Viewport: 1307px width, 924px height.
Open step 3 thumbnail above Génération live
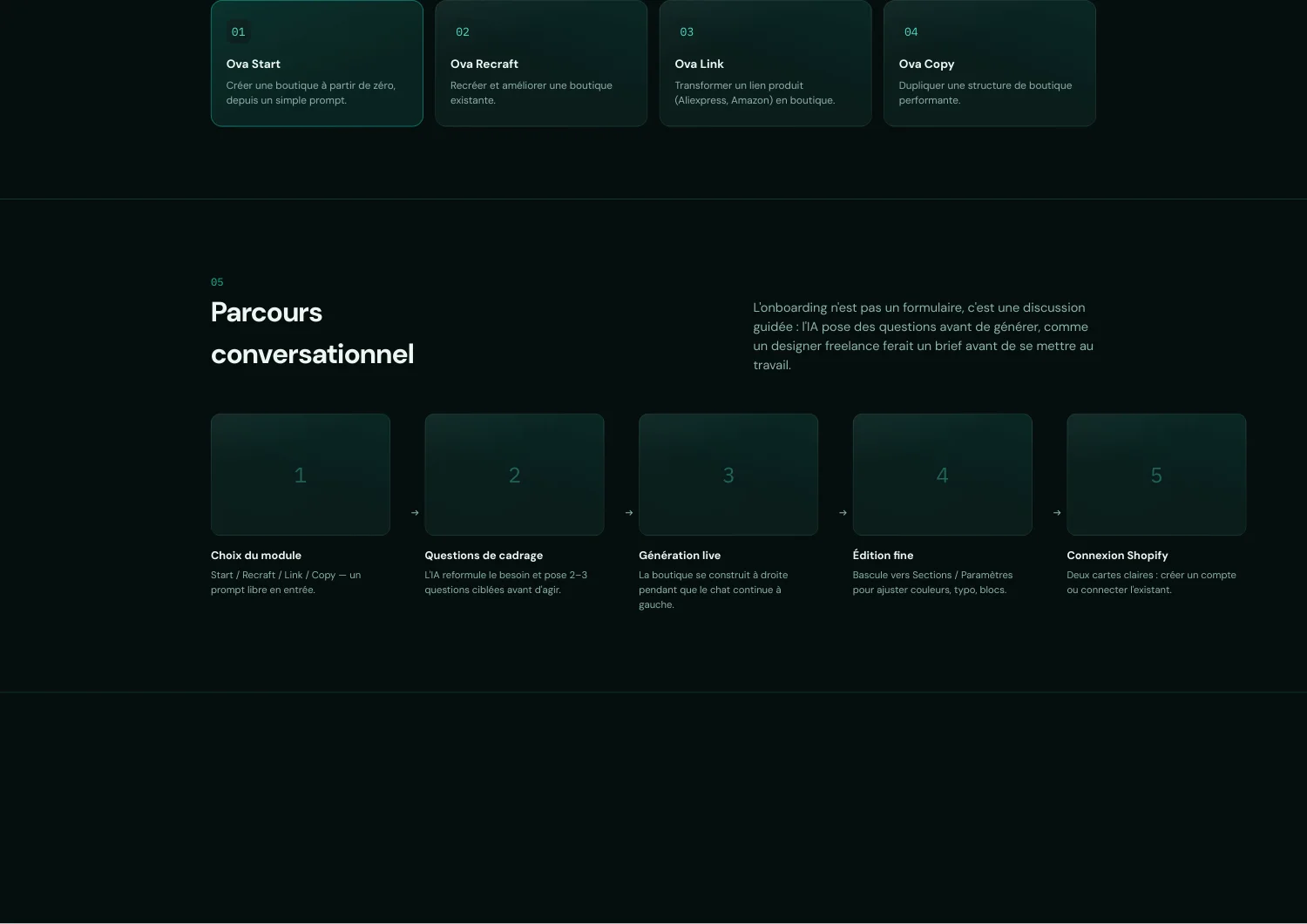click(x=728, y=475)
